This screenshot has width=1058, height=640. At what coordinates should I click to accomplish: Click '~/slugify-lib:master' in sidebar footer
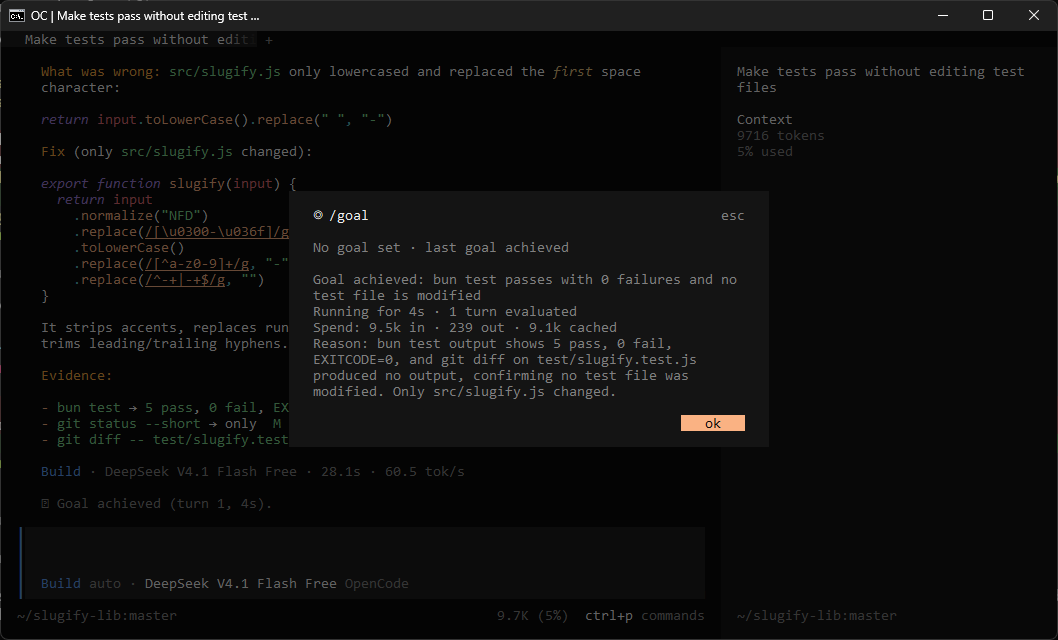[x=816, y=616]
